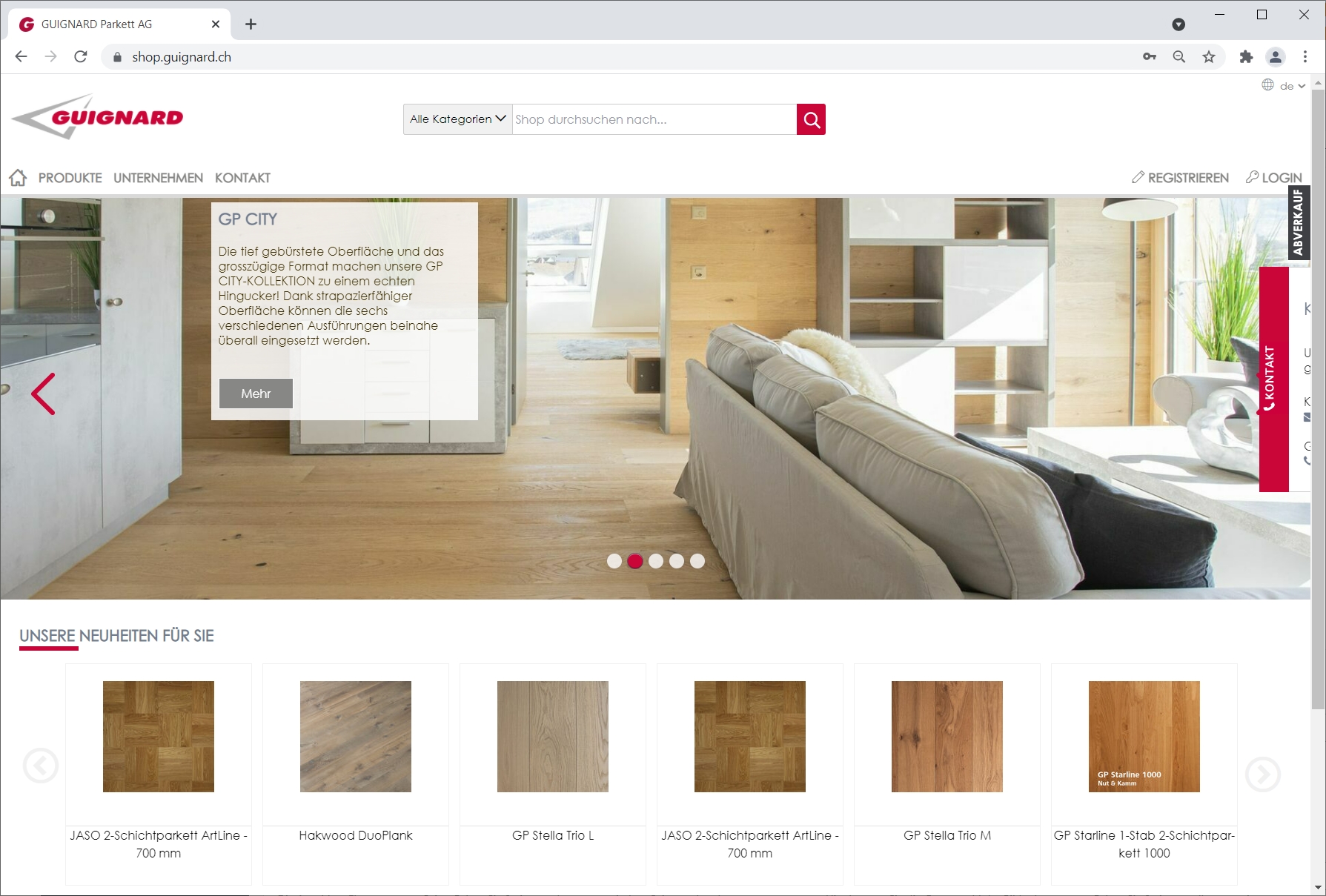Click GP Starline 1-Stab 2-Schichtparkett title
Image resolution: width=1326 pixels, height=896 pixels.
[x=1144, y=844]
